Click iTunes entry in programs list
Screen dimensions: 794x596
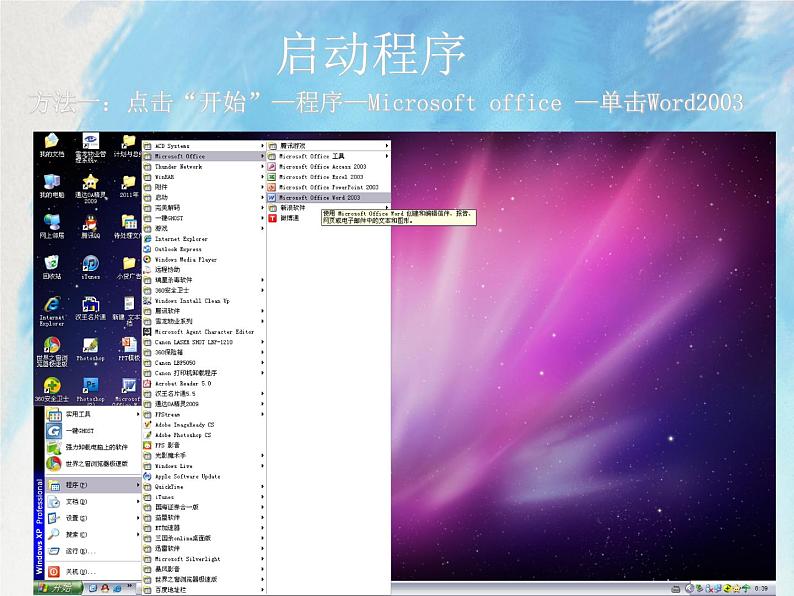tap(204, 497)
